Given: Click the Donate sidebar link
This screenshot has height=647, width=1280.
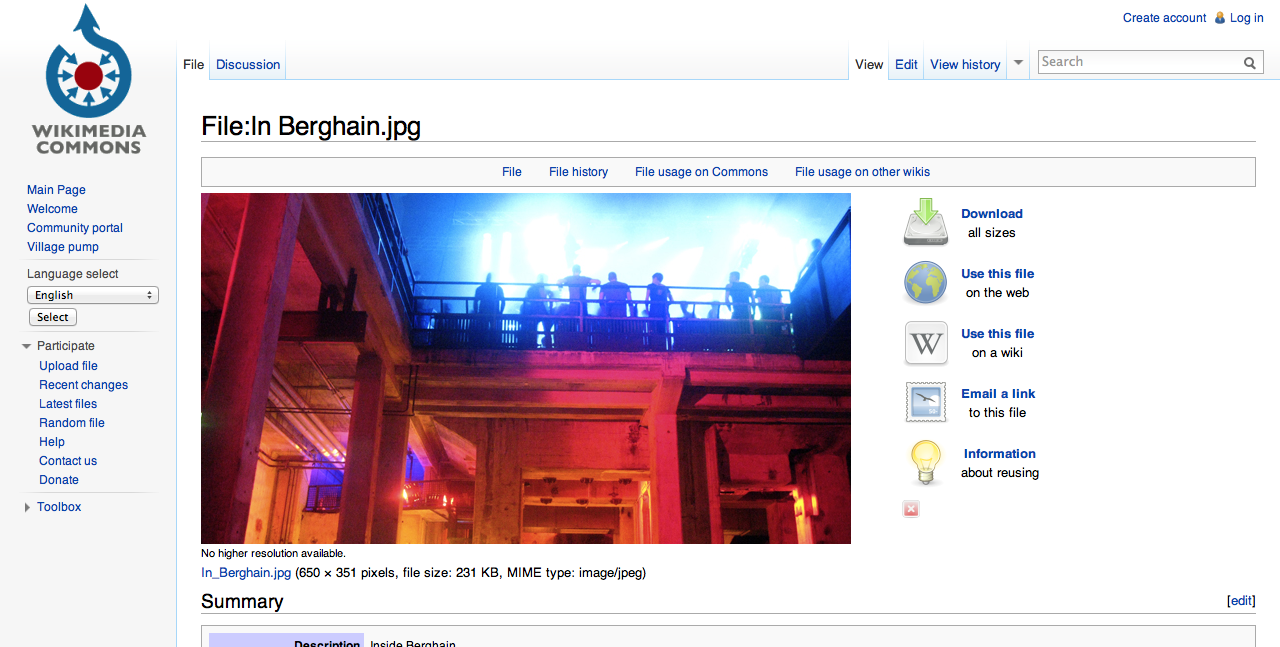Looking at the screenshot, I should pyautogui.click(x=59, y=480).
